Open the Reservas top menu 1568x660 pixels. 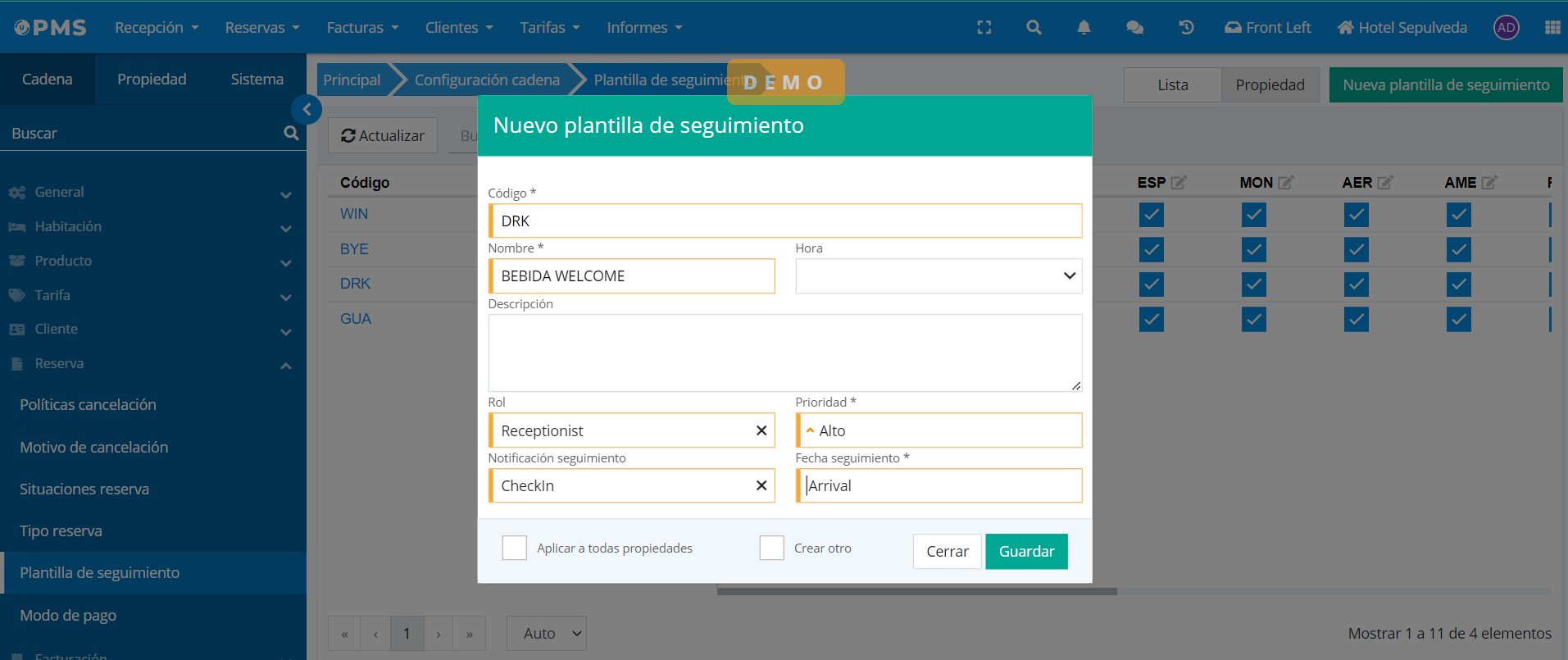point(261,28)
